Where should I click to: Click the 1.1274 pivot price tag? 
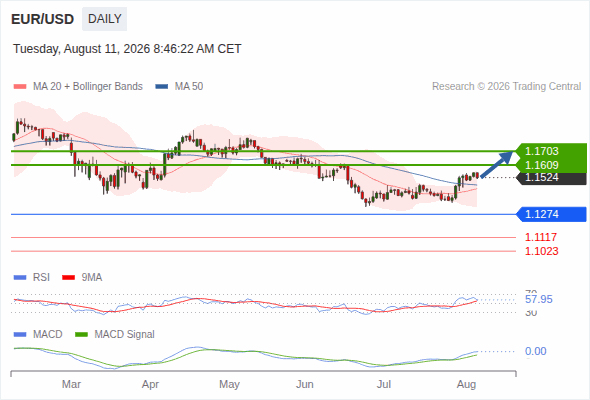pos(552,214)
